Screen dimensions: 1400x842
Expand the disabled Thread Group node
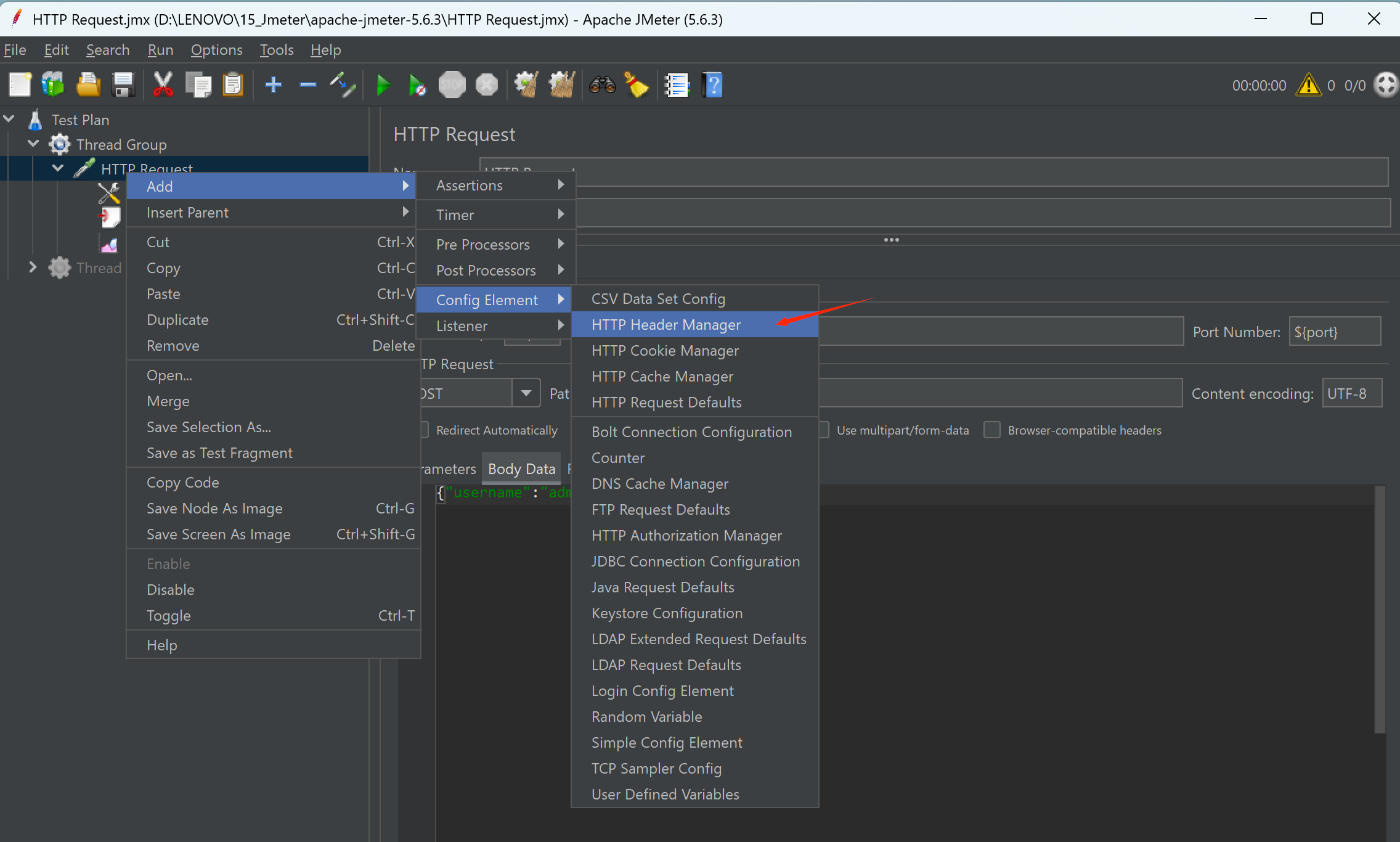33,267
